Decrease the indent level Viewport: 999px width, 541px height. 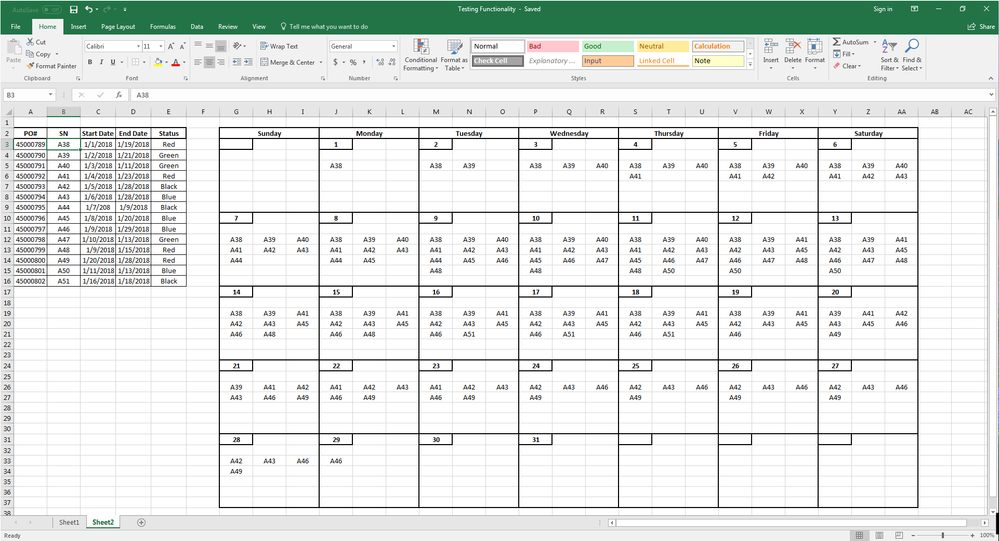pos(236,62)
